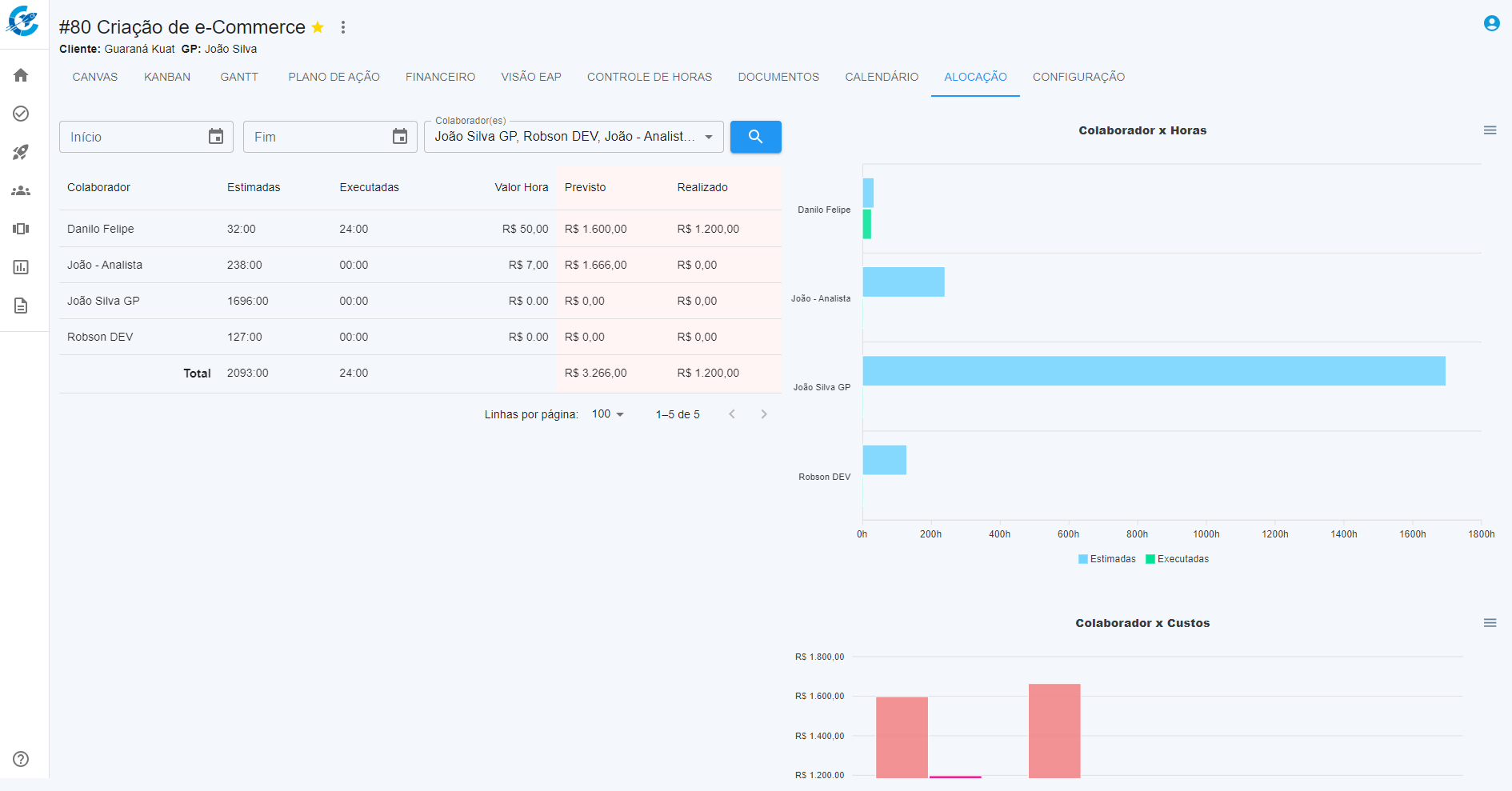Click the Início date input field

(x=132, y=137)
